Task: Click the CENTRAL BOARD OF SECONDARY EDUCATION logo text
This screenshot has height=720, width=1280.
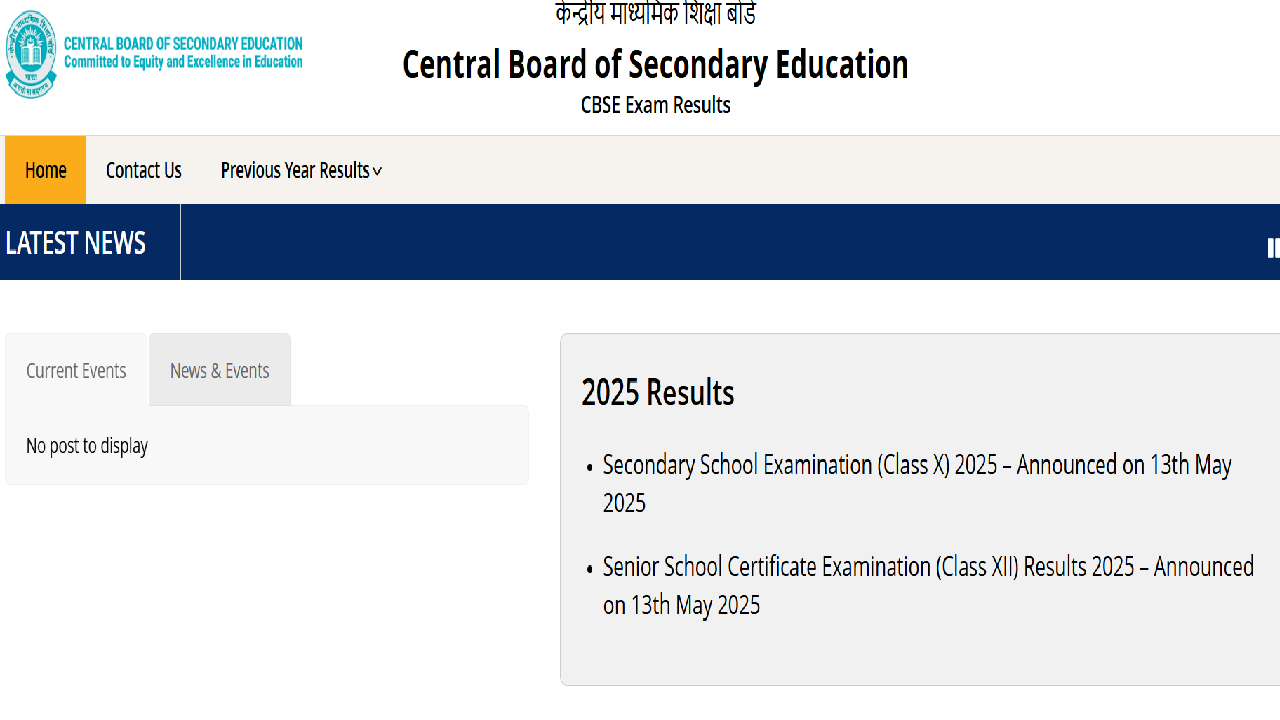Action: 183,44
